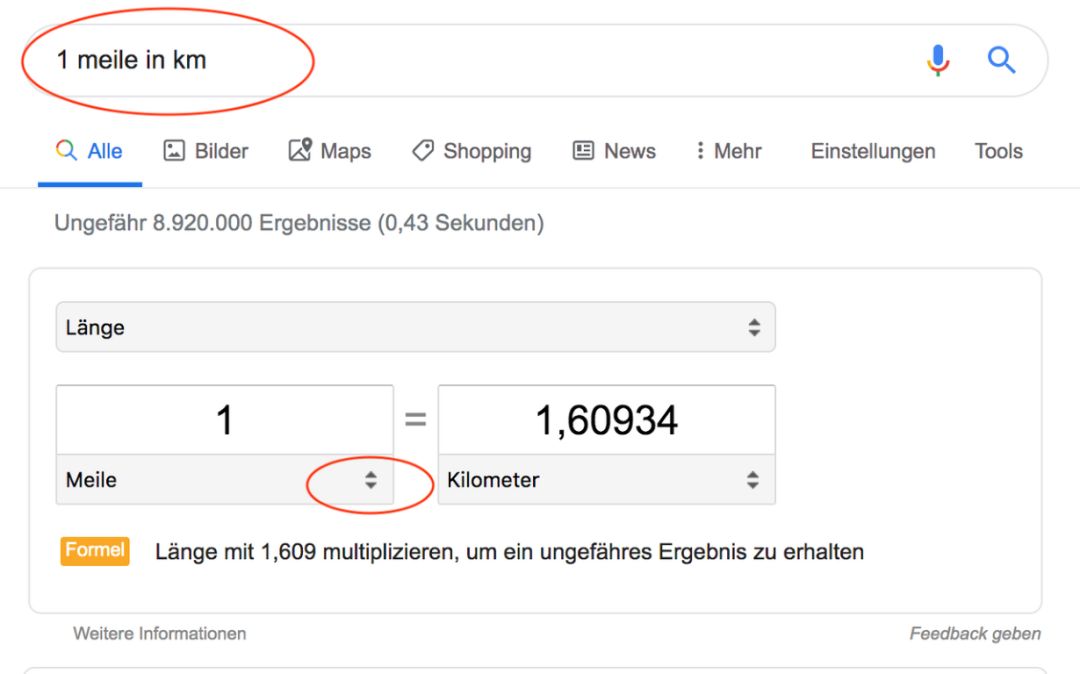Image resolution: width=1080 pixels, height=674 pixels.
Task: Click the result count text 'Ungefähr 8.920.000 Ergebnisse'
Action: (212, 223)
